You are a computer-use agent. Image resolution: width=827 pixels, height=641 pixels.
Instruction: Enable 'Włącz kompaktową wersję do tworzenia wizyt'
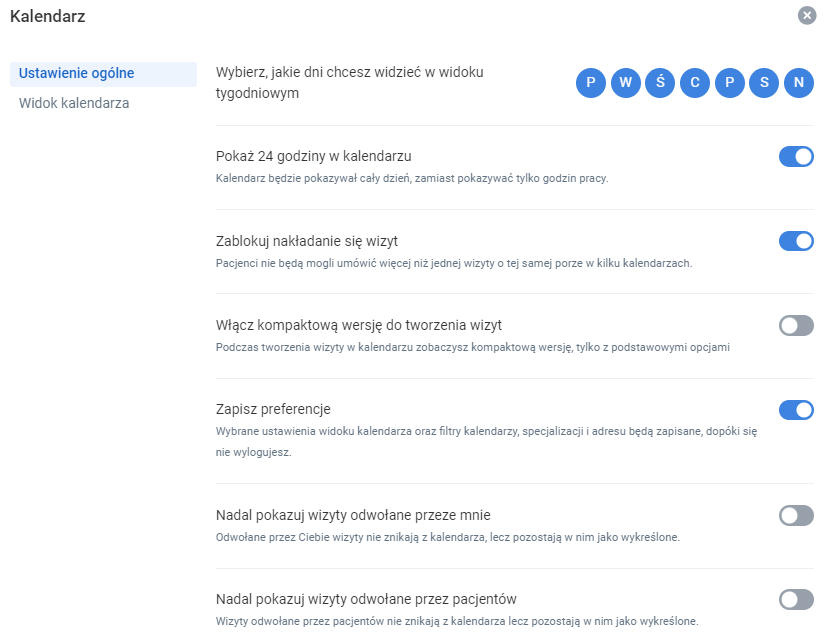point(796,325)
